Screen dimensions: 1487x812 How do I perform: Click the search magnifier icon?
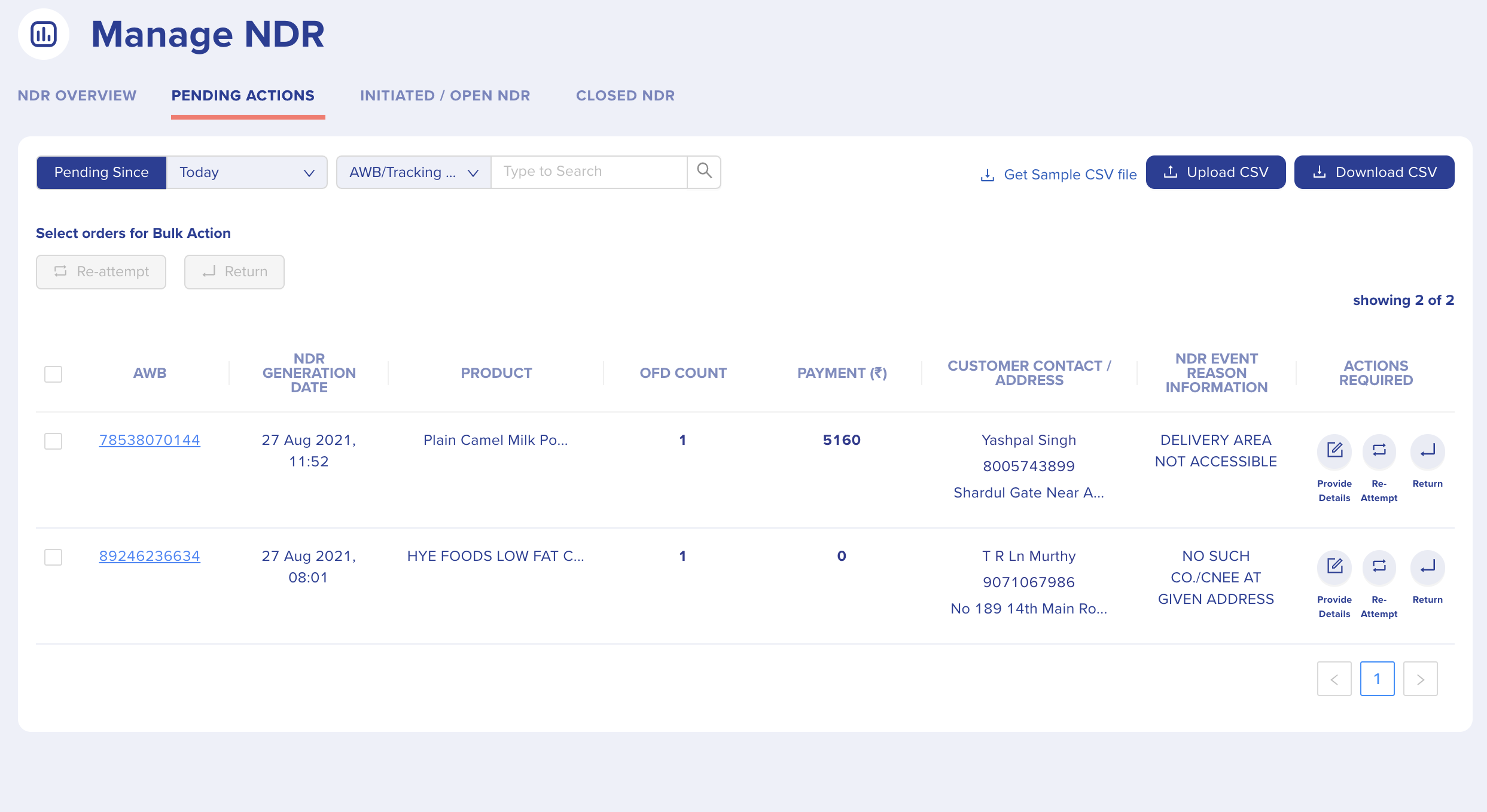(704, 171)
